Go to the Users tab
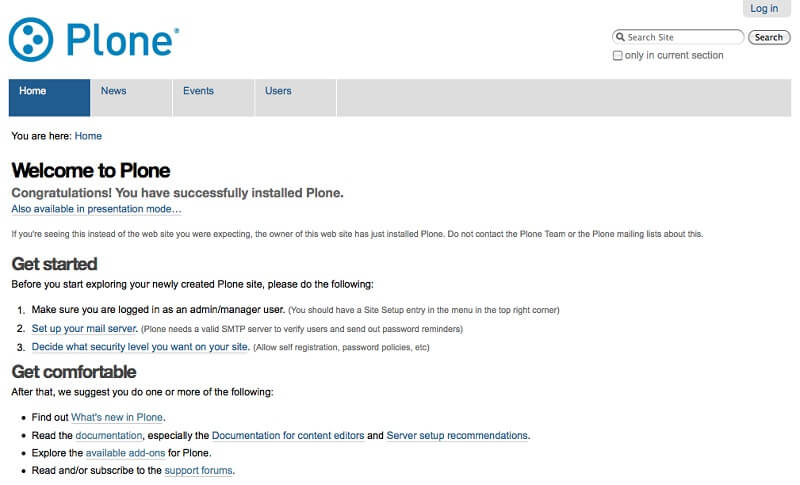 295,97
